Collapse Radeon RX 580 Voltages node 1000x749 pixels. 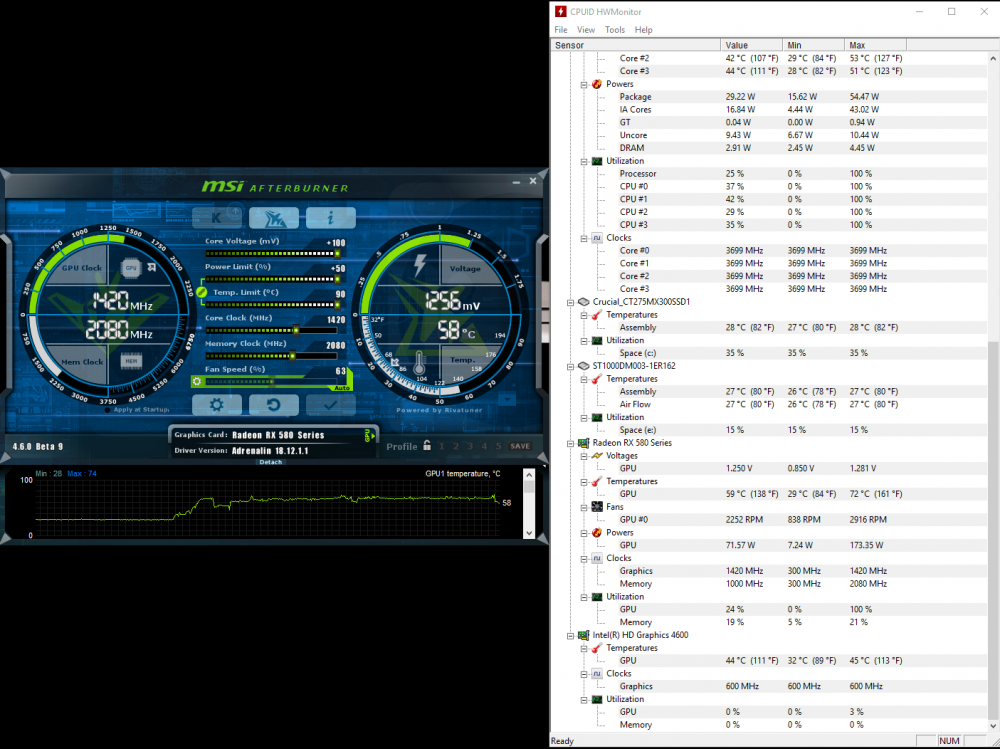pyautogui.click(x=584, y=456)
